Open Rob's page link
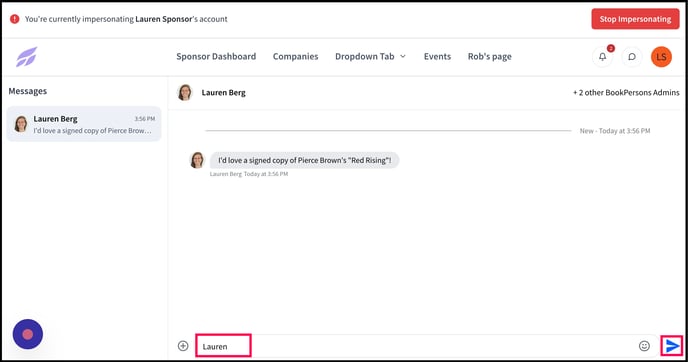The width and height of the screenshot is (688, 362). click(489, 57)
